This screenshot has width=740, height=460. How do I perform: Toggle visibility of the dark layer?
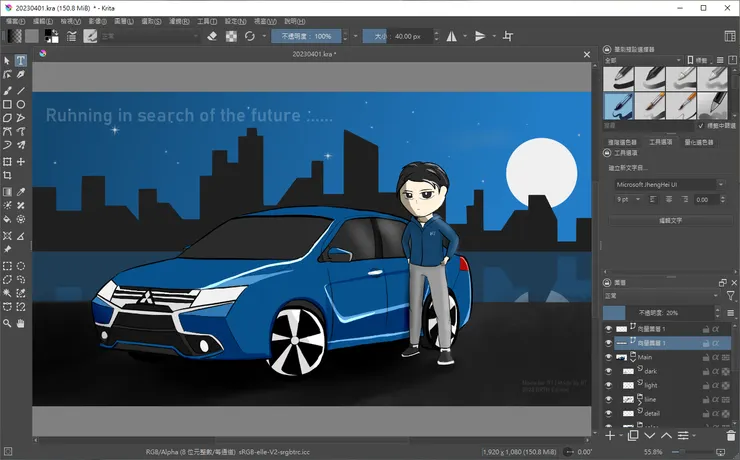point(608,371)
